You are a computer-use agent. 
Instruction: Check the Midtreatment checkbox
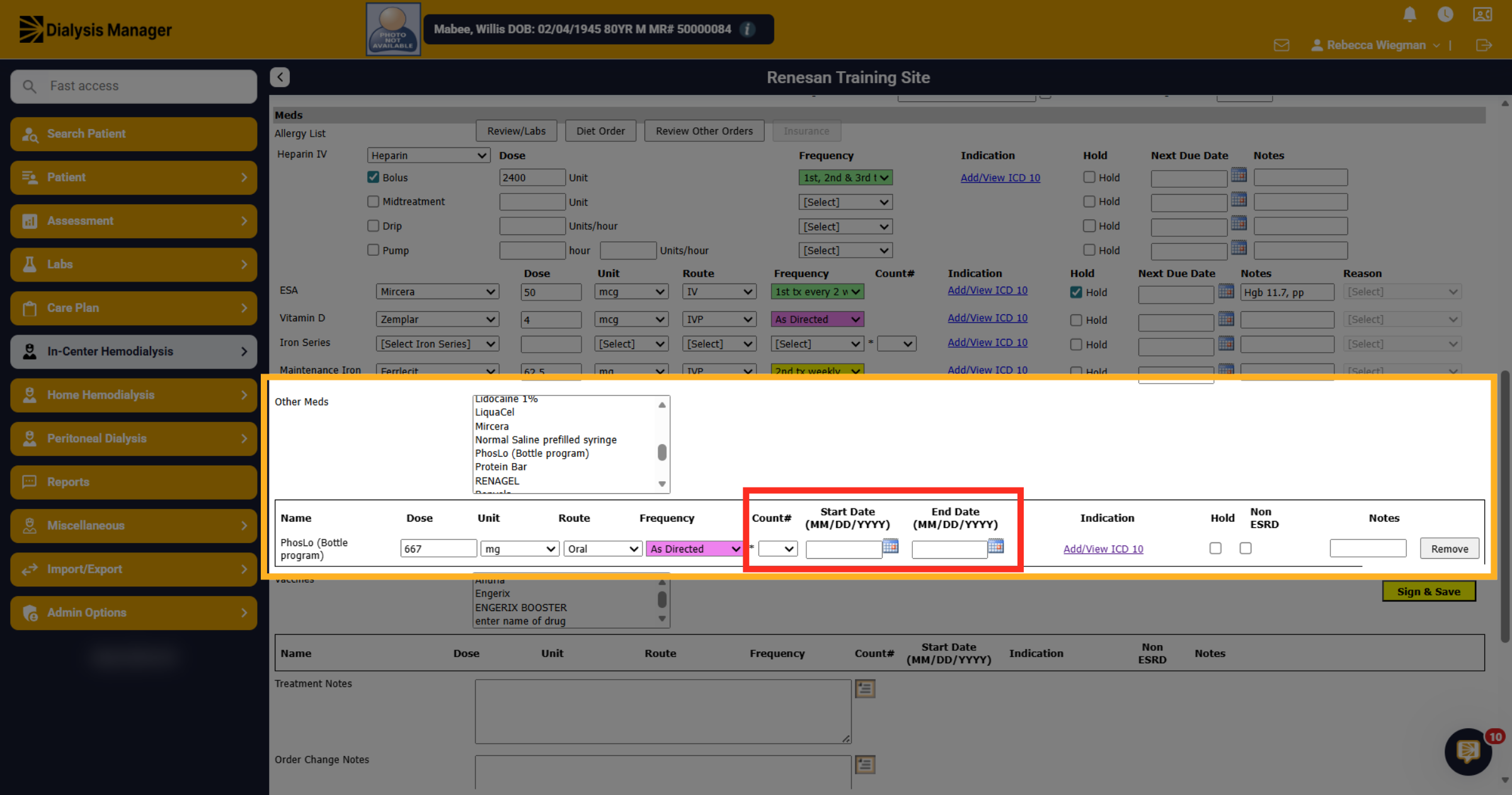click(373, 202)
